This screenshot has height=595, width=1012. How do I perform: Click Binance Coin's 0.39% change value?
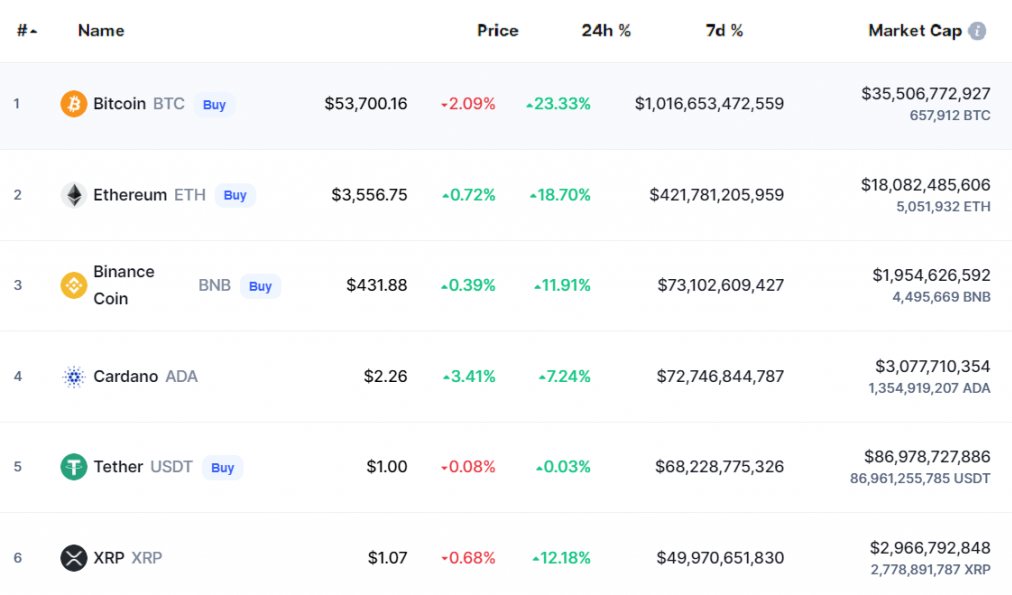click(469, 285)
